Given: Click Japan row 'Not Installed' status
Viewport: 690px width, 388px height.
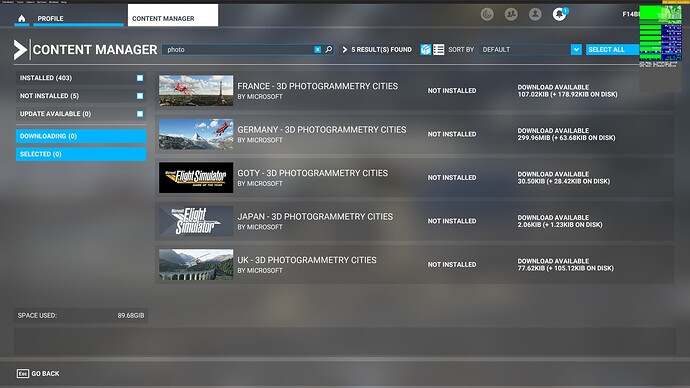Looking at the screenshot, I should coord(452,221).
